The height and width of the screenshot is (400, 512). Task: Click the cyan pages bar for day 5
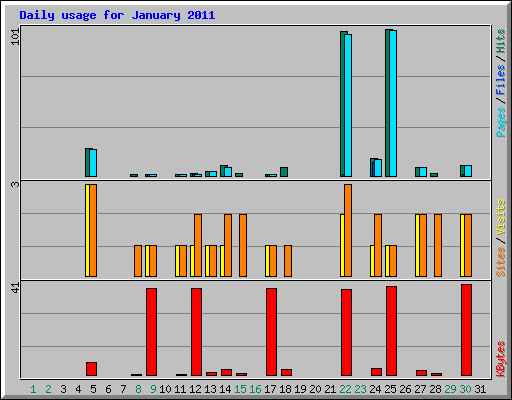pos(93,163)
